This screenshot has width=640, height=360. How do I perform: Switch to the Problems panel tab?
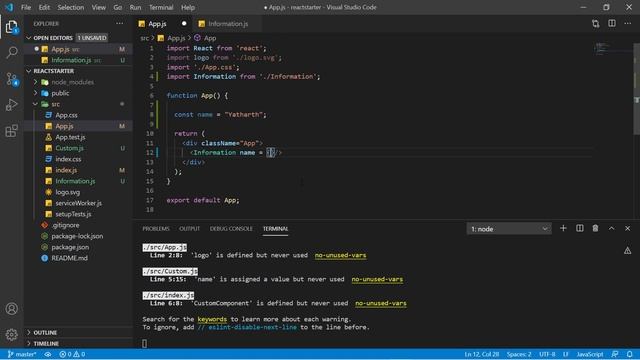coord(156,229)
